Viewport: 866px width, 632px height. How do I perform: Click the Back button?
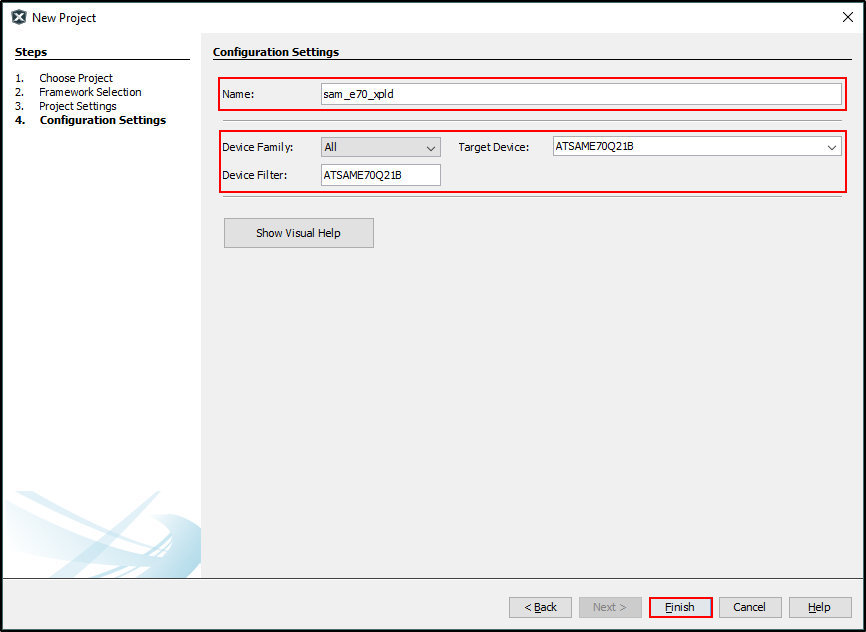tap(540, 607)
